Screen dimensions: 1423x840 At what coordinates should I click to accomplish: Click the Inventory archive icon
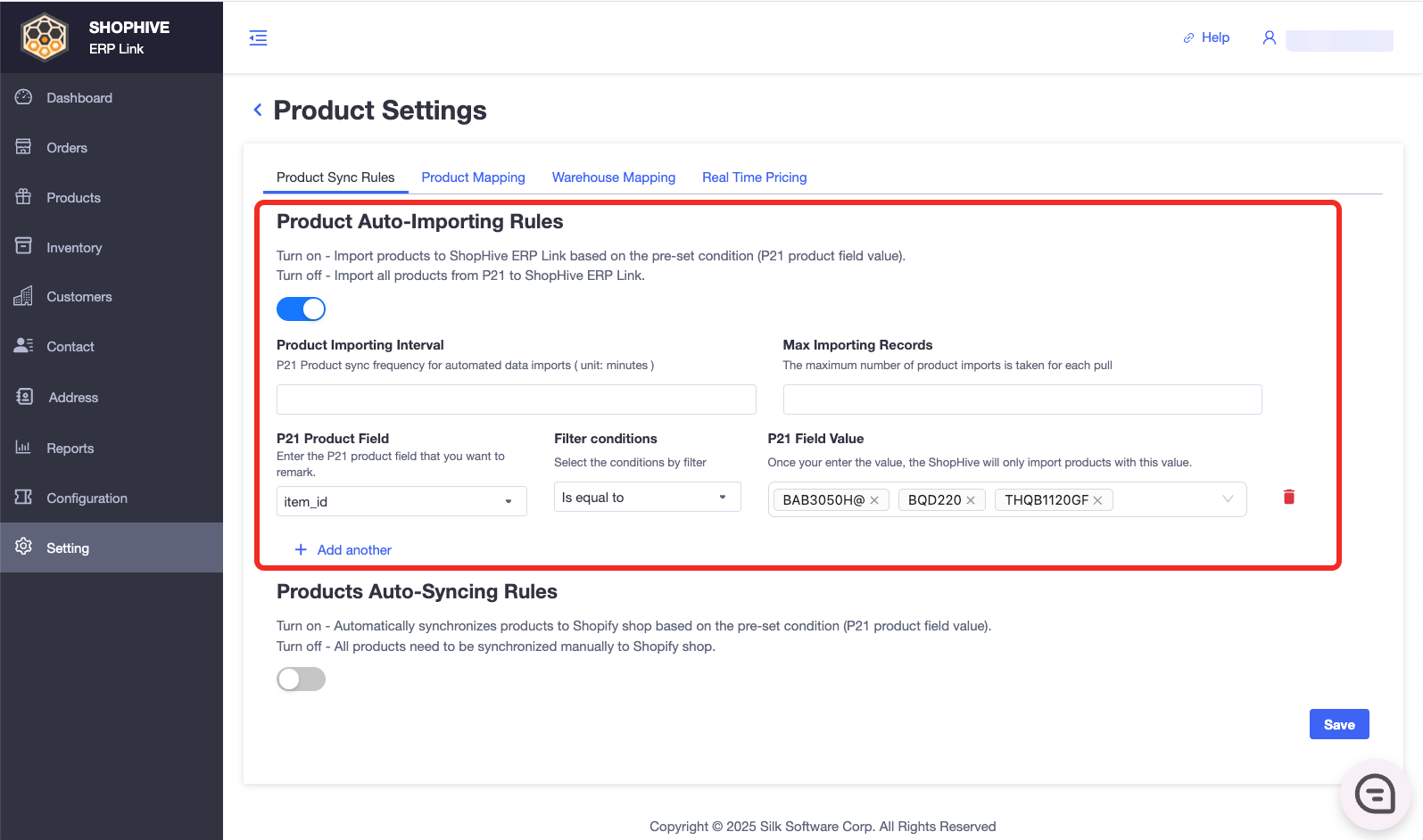point(24,246)
